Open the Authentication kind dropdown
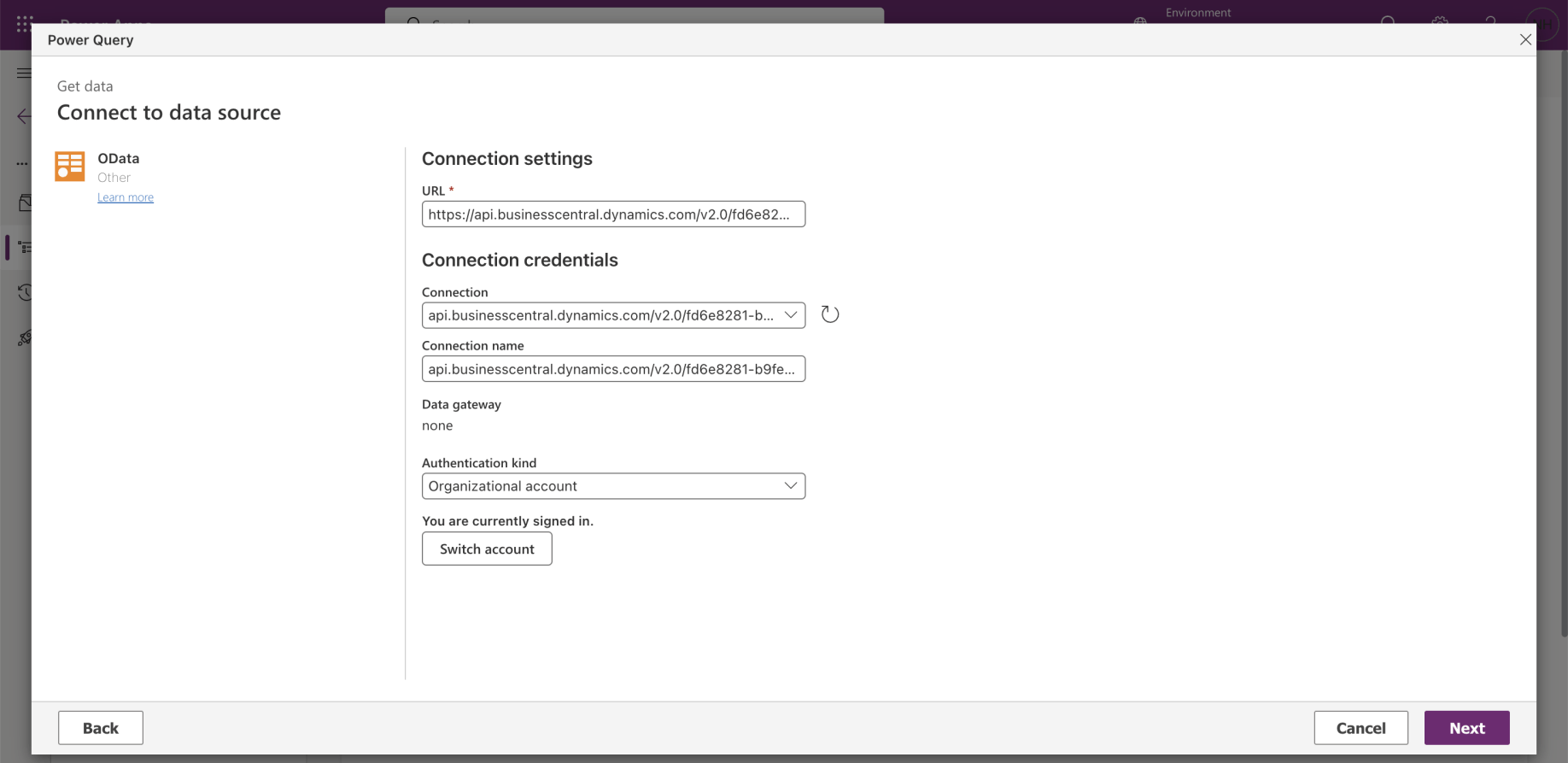1568x763 pixels. 613,486
